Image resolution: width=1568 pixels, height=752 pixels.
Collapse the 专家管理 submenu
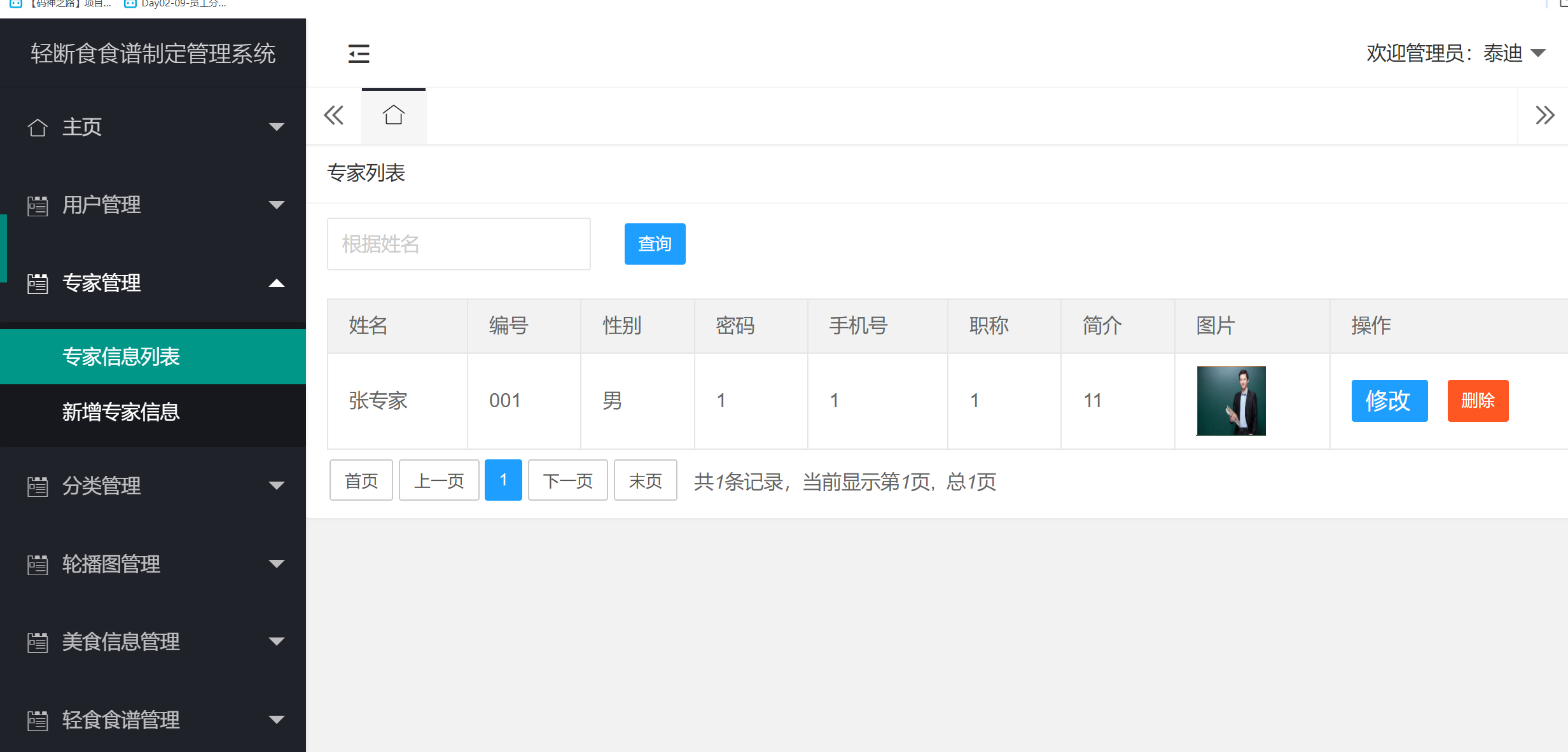point(277,283)
